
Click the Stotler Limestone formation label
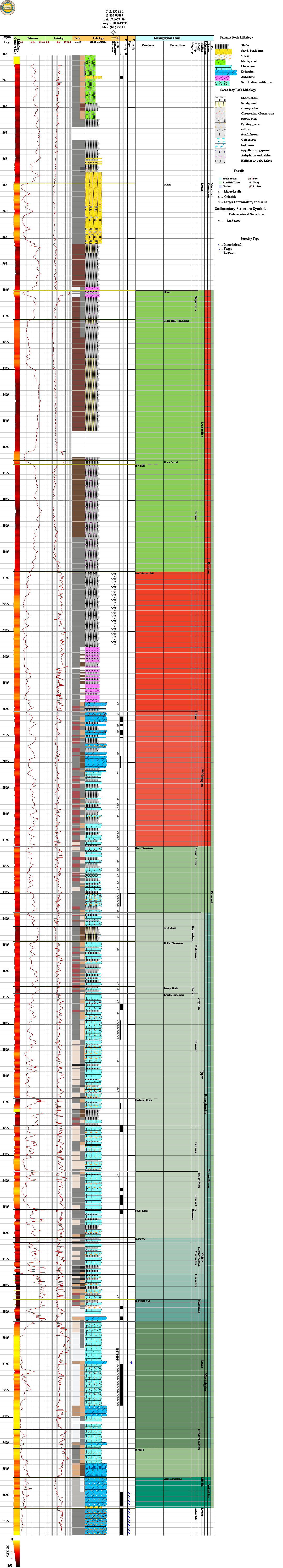[x=173, y=943]
